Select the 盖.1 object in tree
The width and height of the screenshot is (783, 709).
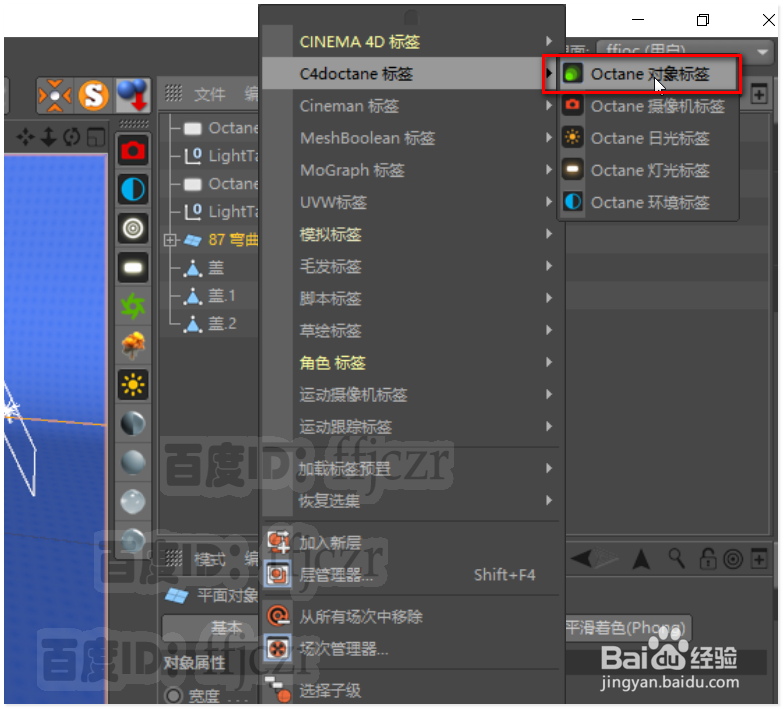[x=221, y=296]
